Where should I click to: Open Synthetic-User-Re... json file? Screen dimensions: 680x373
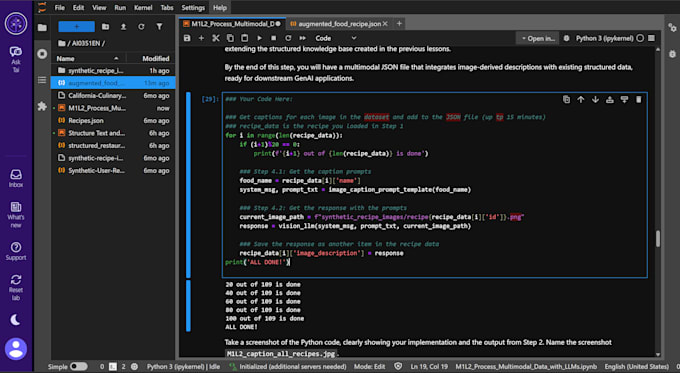(x=113, y=170)
